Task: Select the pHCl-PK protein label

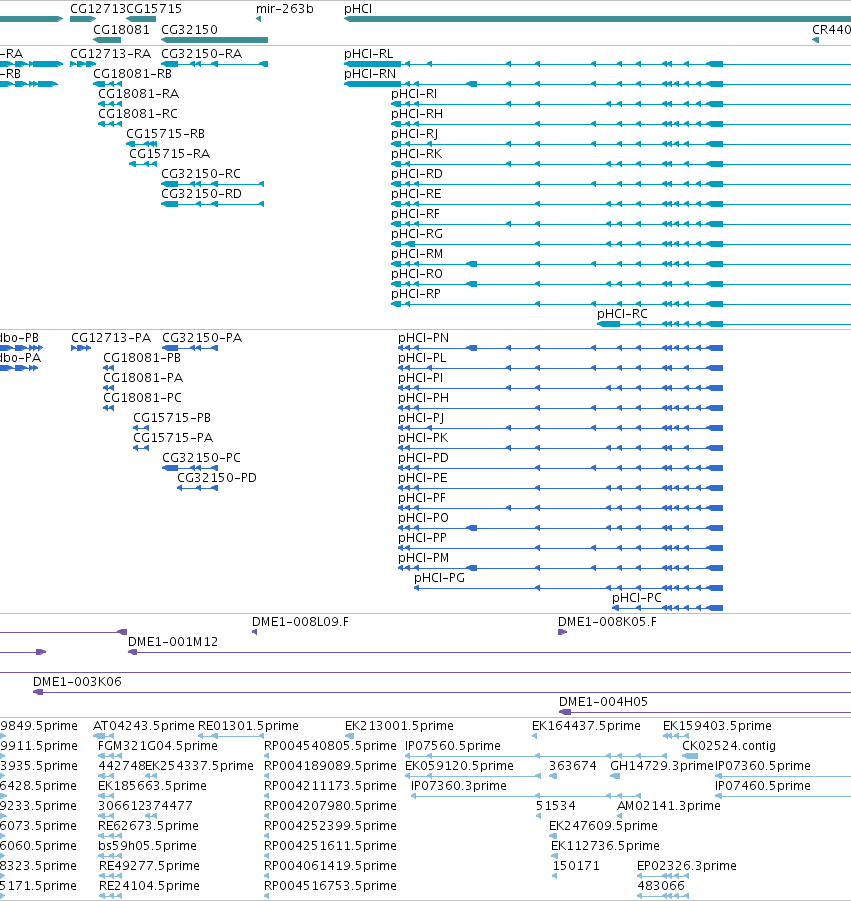Action: coord(423,438)
